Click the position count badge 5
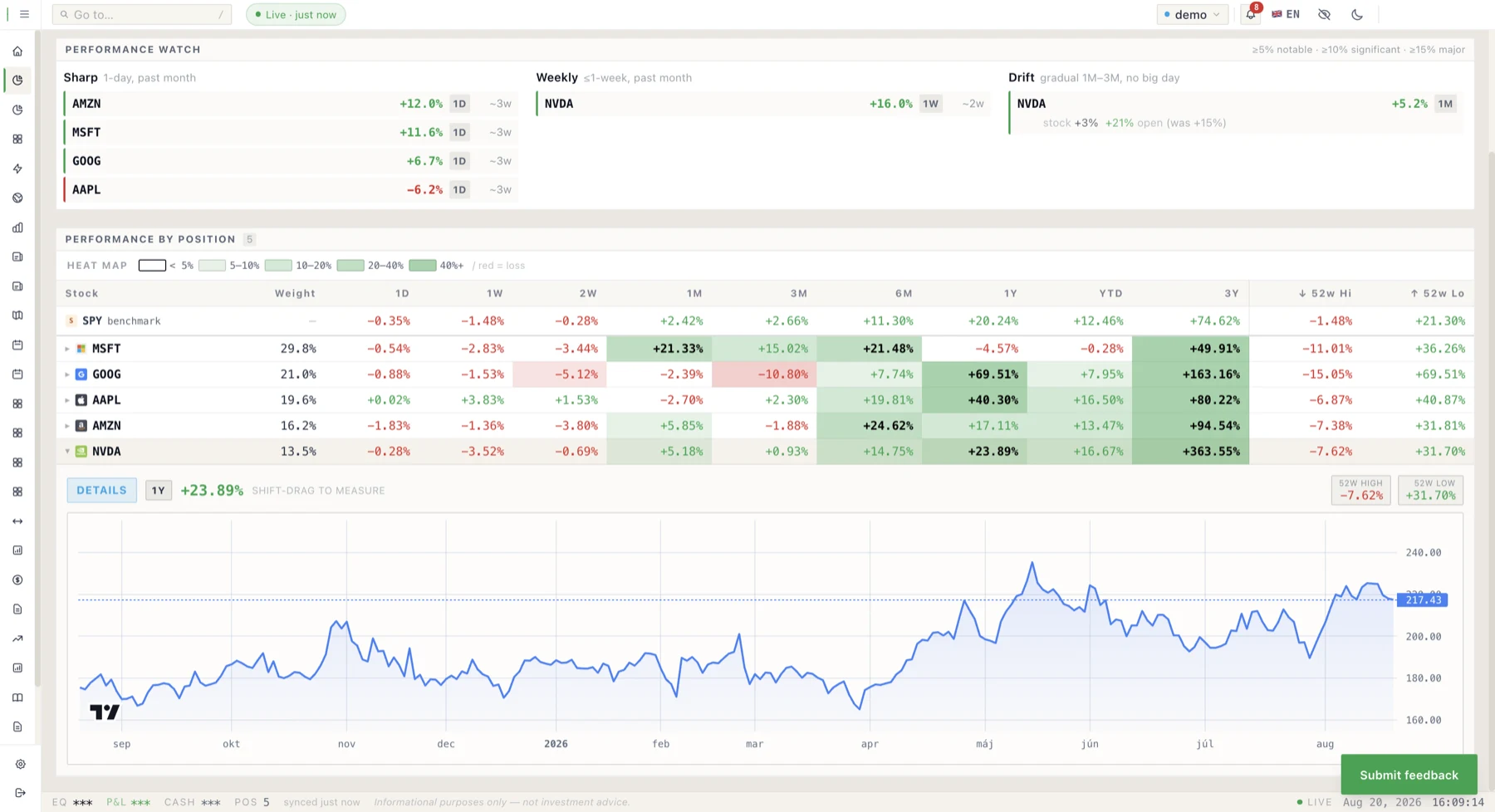Viewport: 1495px width, 812px height. [x=249, y=239]
